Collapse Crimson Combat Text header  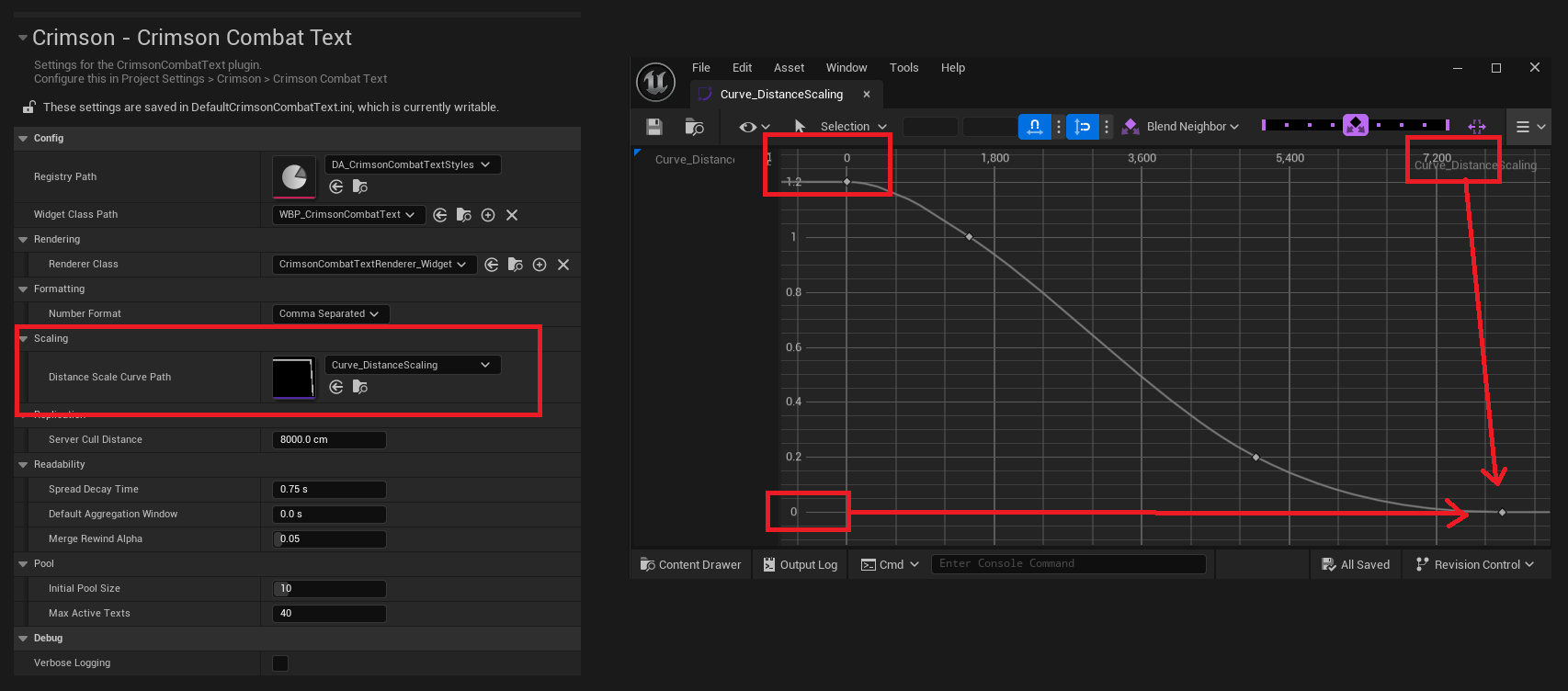click(x=23, y=38)
